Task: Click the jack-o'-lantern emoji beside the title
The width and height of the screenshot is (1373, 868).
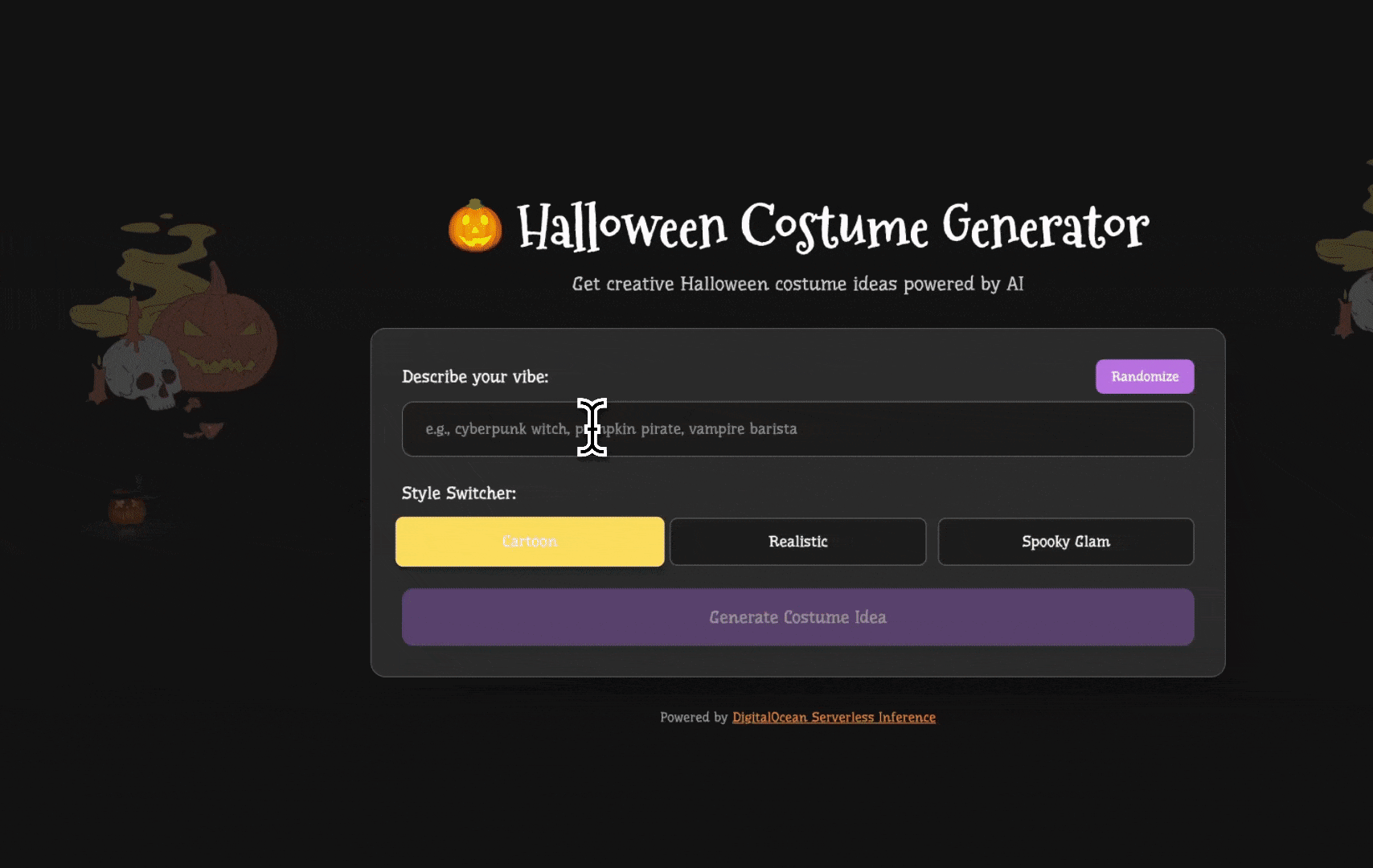Action: (475, 226)
